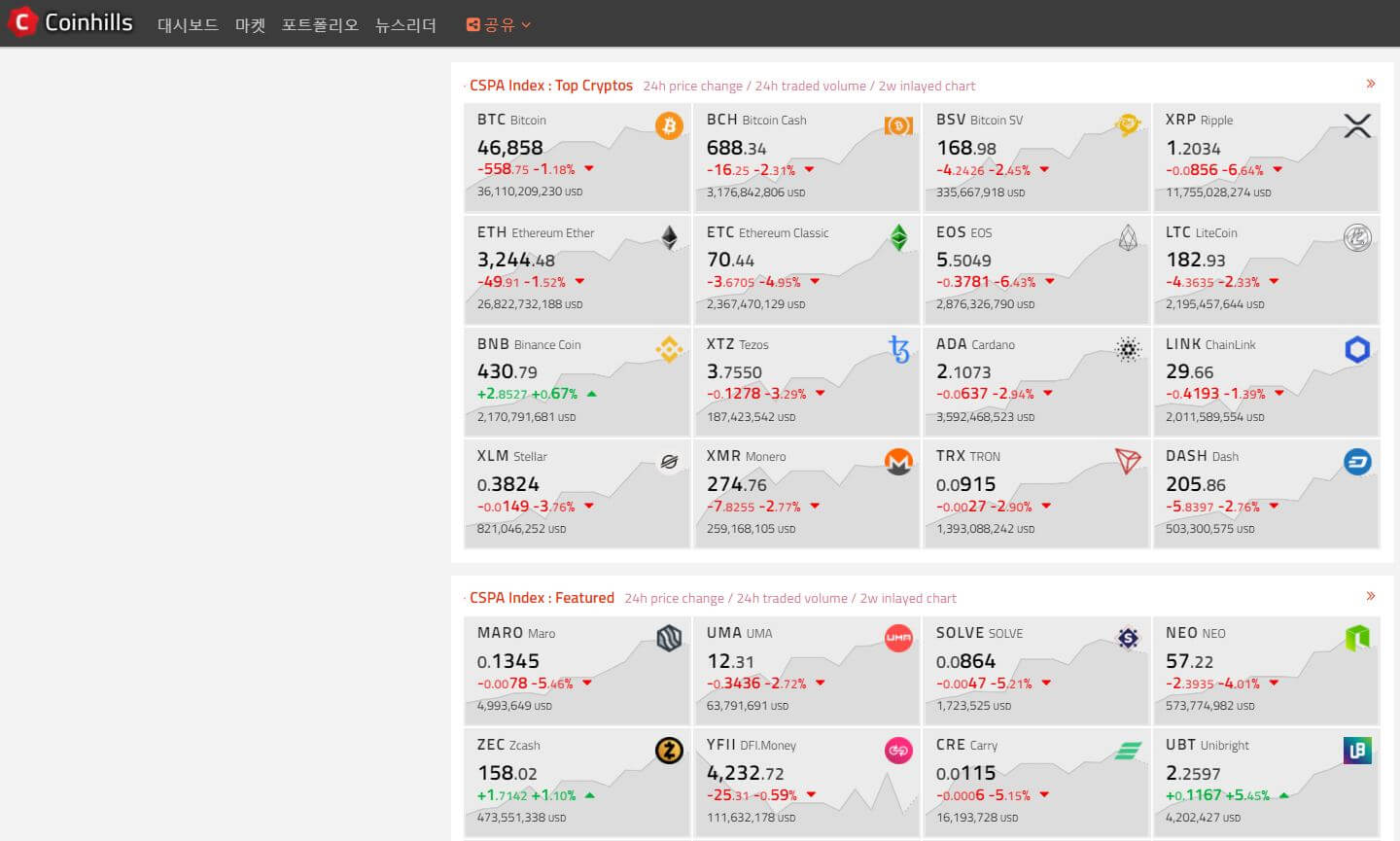Click the Ethereum diamond icon
The width and height of the screenshot is (1400, 841).
669,237
